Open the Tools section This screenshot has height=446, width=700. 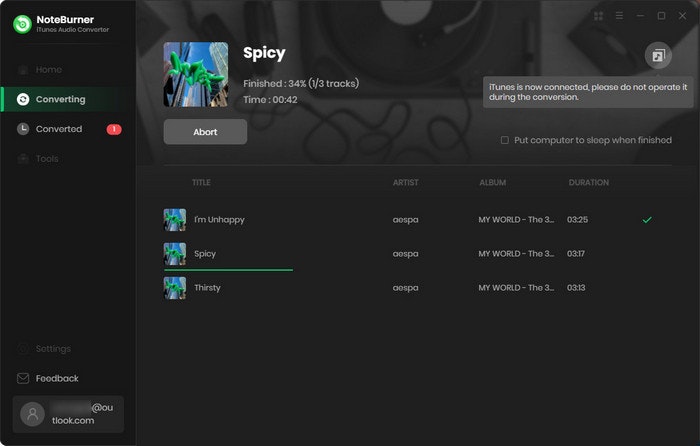click(68, 159)
